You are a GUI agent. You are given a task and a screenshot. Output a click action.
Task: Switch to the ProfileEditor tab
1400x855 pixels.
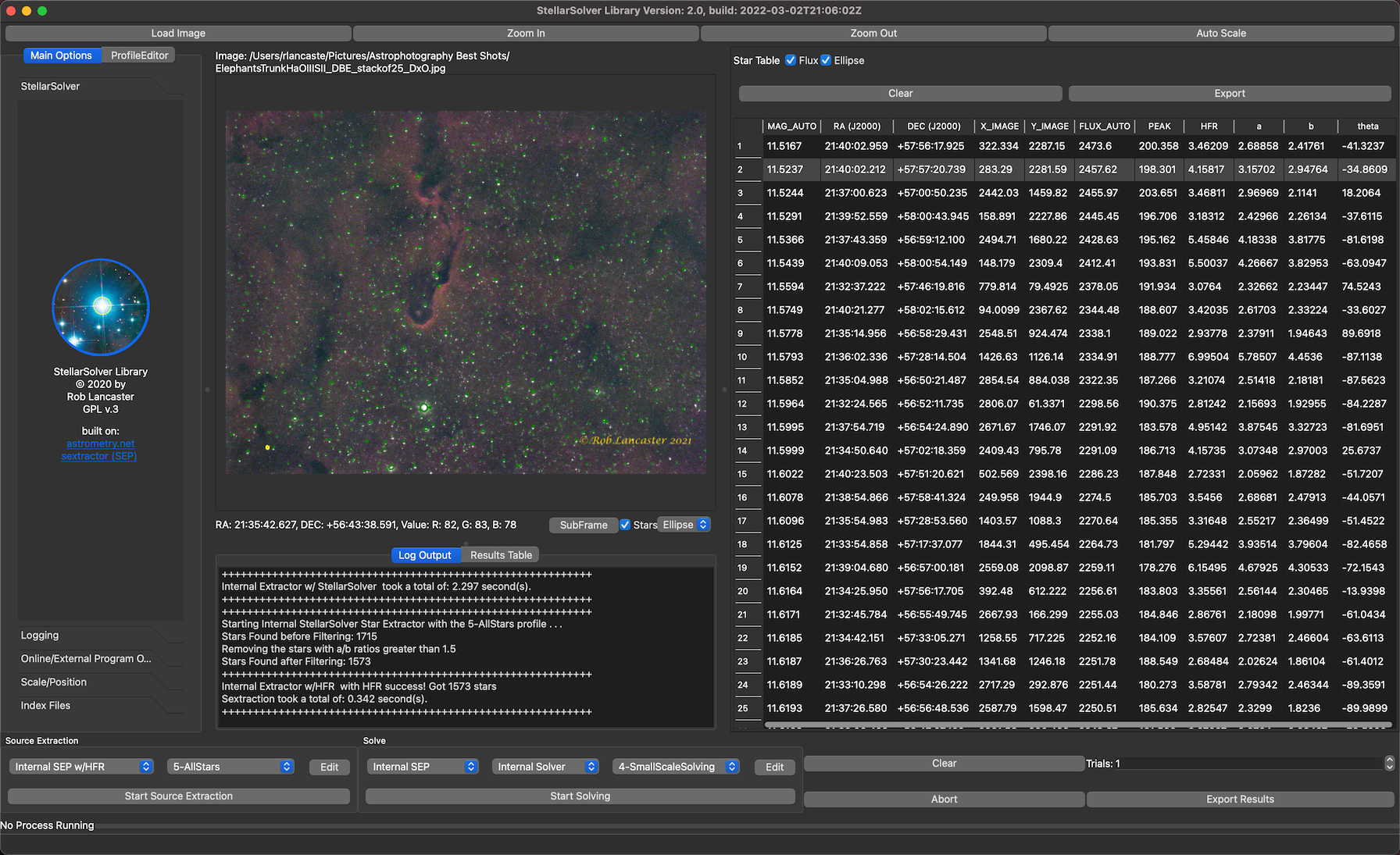pyautogui.click(x=139, y=55)
